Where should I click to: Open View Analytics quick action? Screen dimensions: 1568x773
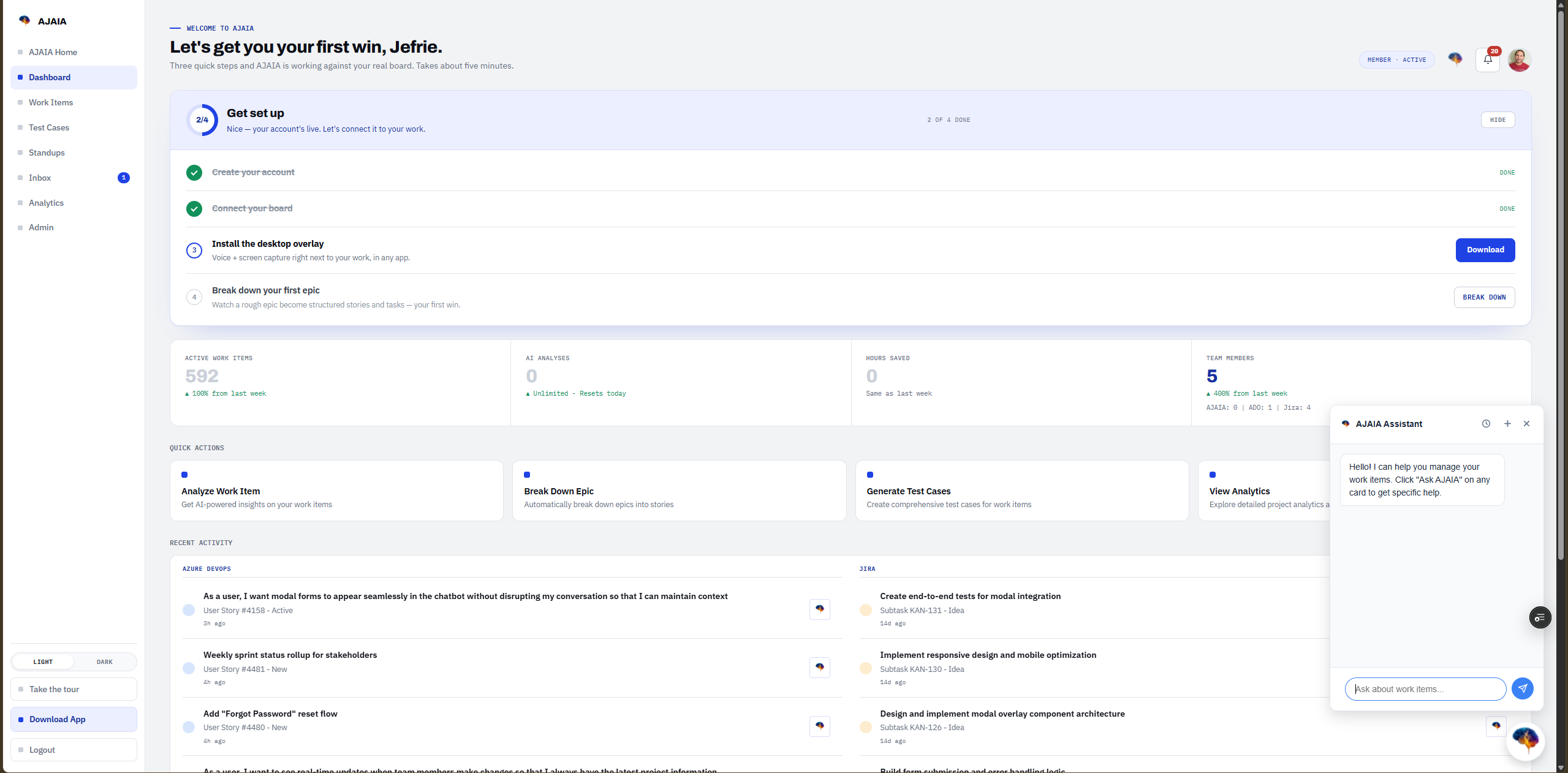point(1263,491)
